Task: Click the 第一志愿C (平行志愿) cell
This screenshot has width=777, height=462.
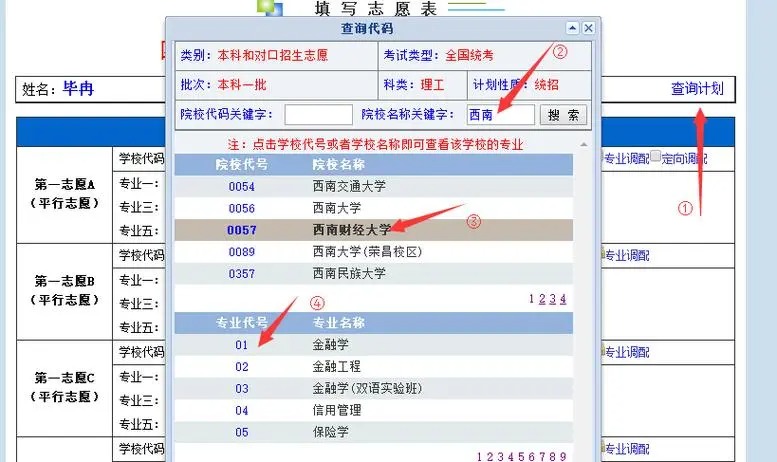Action: point(64,388)
